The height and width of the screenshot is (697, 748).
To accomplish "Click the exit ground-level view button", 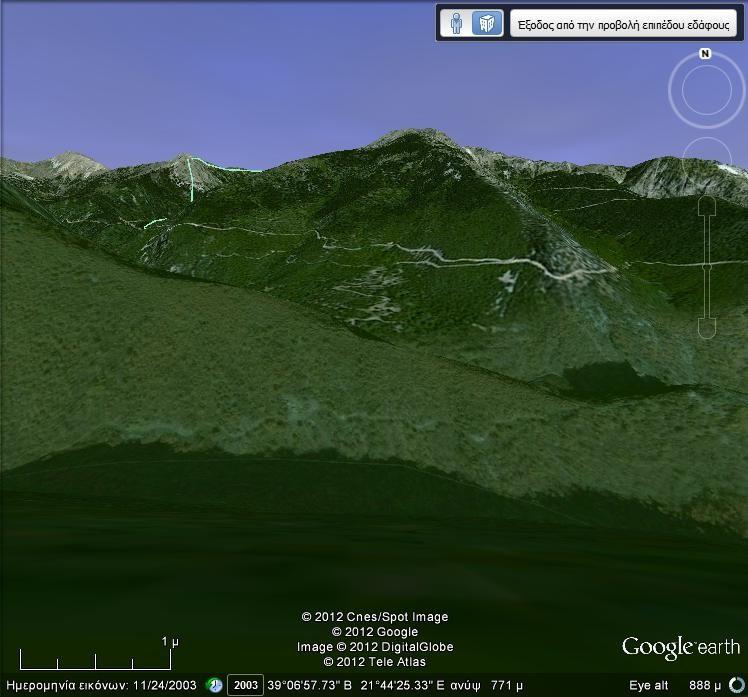I will tap(623, 24).
